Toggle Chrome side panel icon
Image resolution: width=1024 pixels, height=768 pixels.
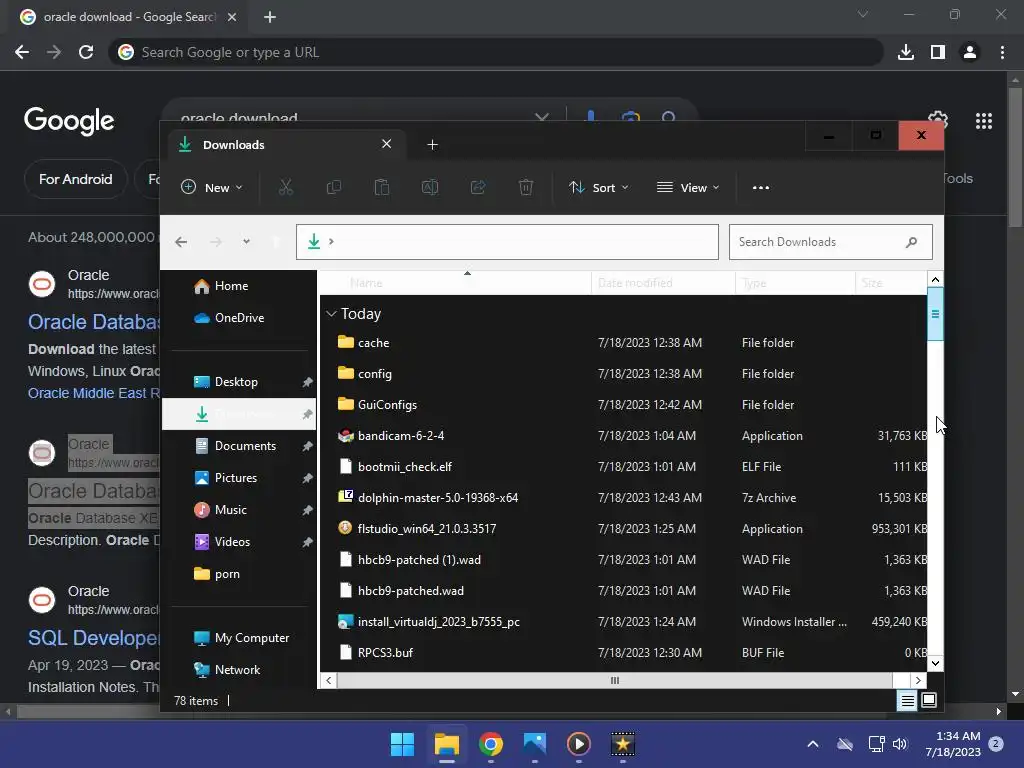coord(938,52)
